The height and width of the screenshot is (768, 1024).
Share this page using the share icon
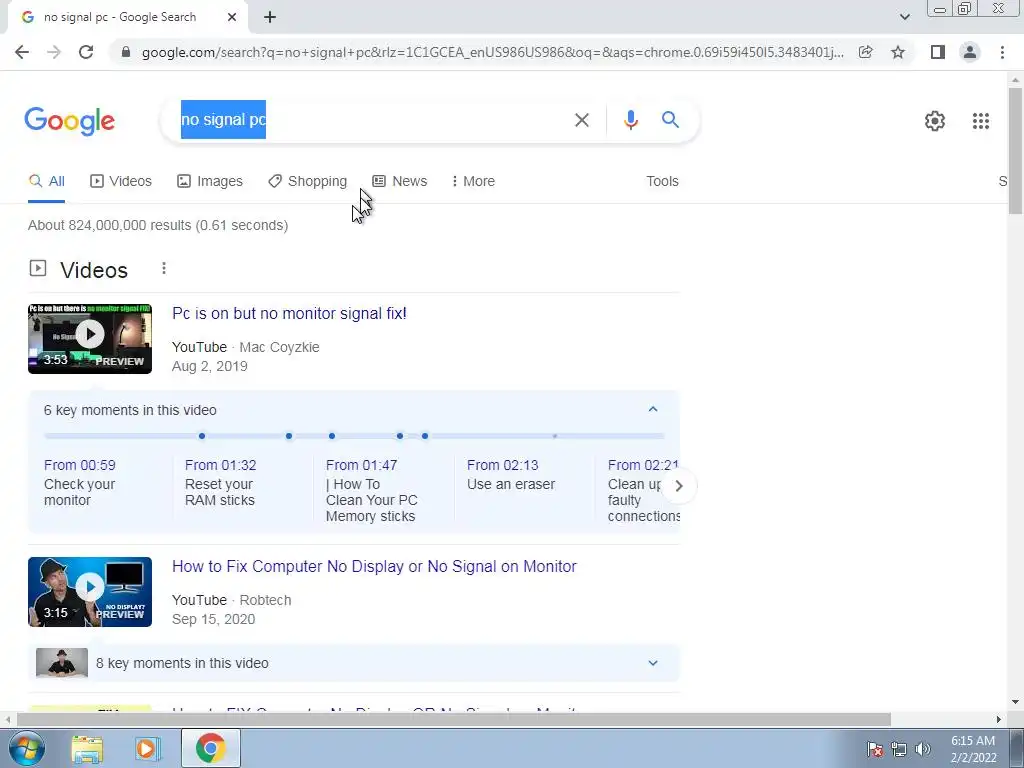click(x=865, y=52)
